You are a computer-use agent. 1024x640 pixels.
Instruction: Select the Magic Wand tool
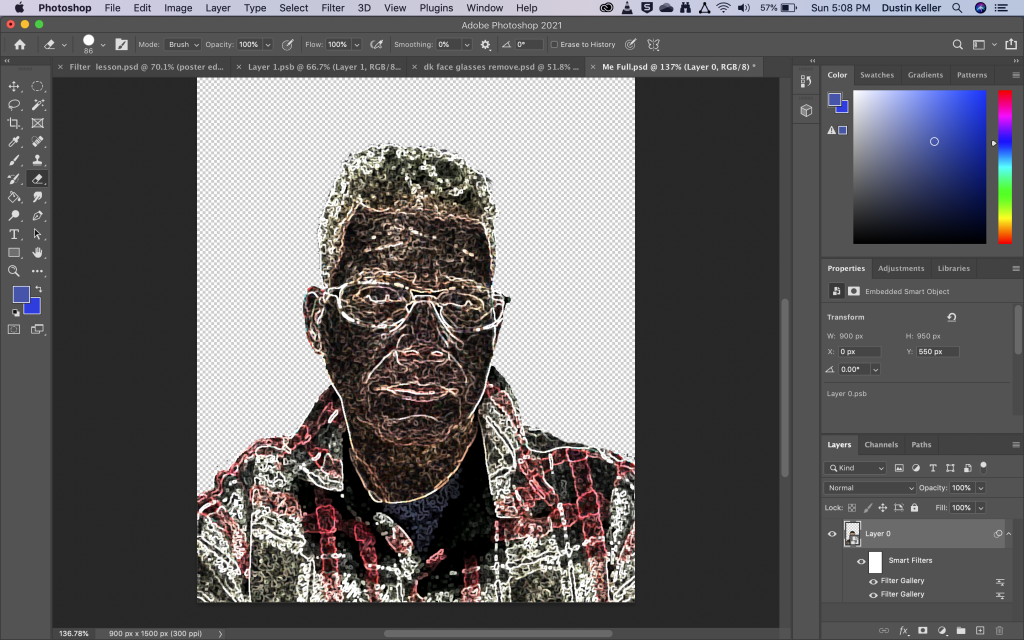tap(38, 105)
